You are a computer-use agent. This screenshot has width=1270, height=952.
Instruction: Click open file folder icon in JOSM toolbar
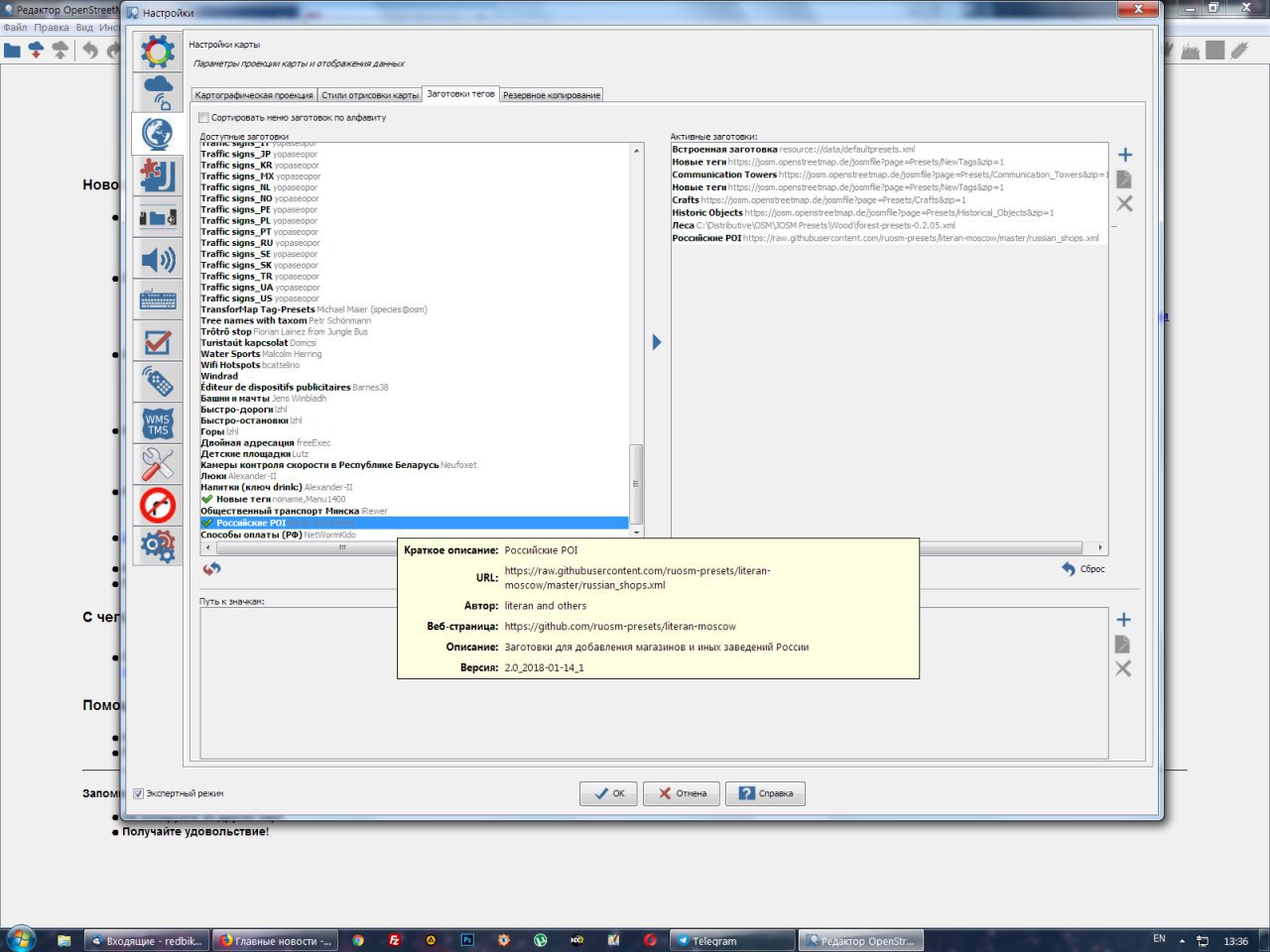pos(12,50)
